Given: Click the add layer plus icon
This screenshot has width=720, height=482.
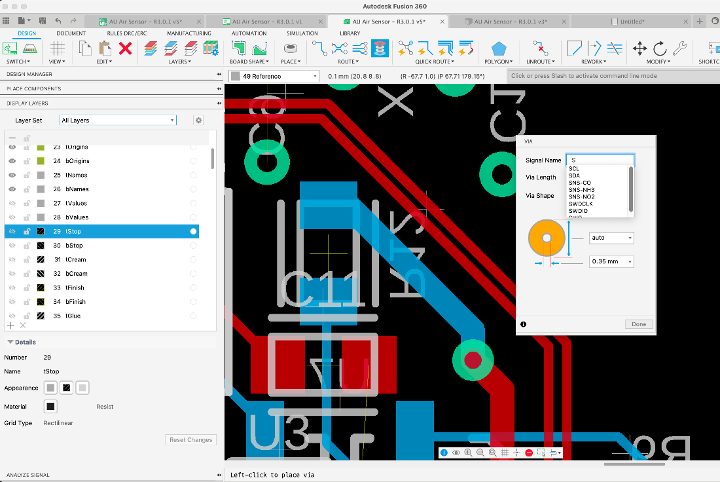Looking at the screenshot, I should point(11,326).
